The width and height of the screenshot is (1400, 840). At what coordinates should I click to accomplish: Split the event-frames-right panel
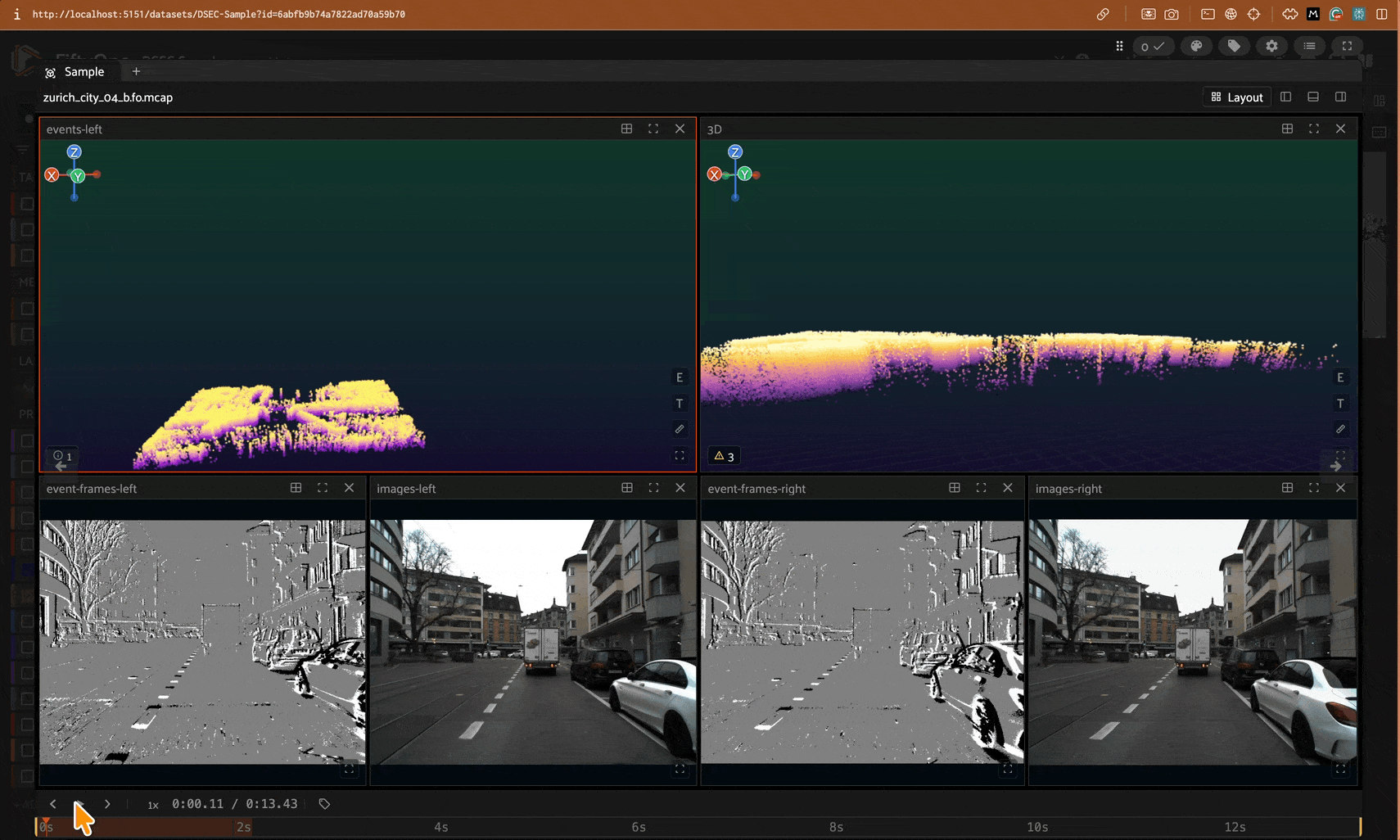pyautogui.click(x=955, y=488)
